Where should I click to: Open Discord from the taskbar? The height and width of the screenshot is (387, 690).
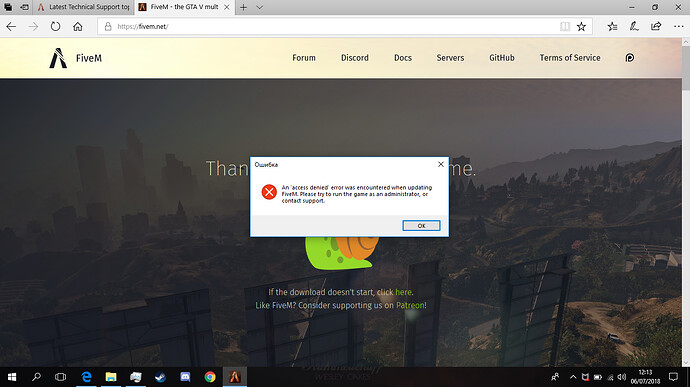point(185,377)
